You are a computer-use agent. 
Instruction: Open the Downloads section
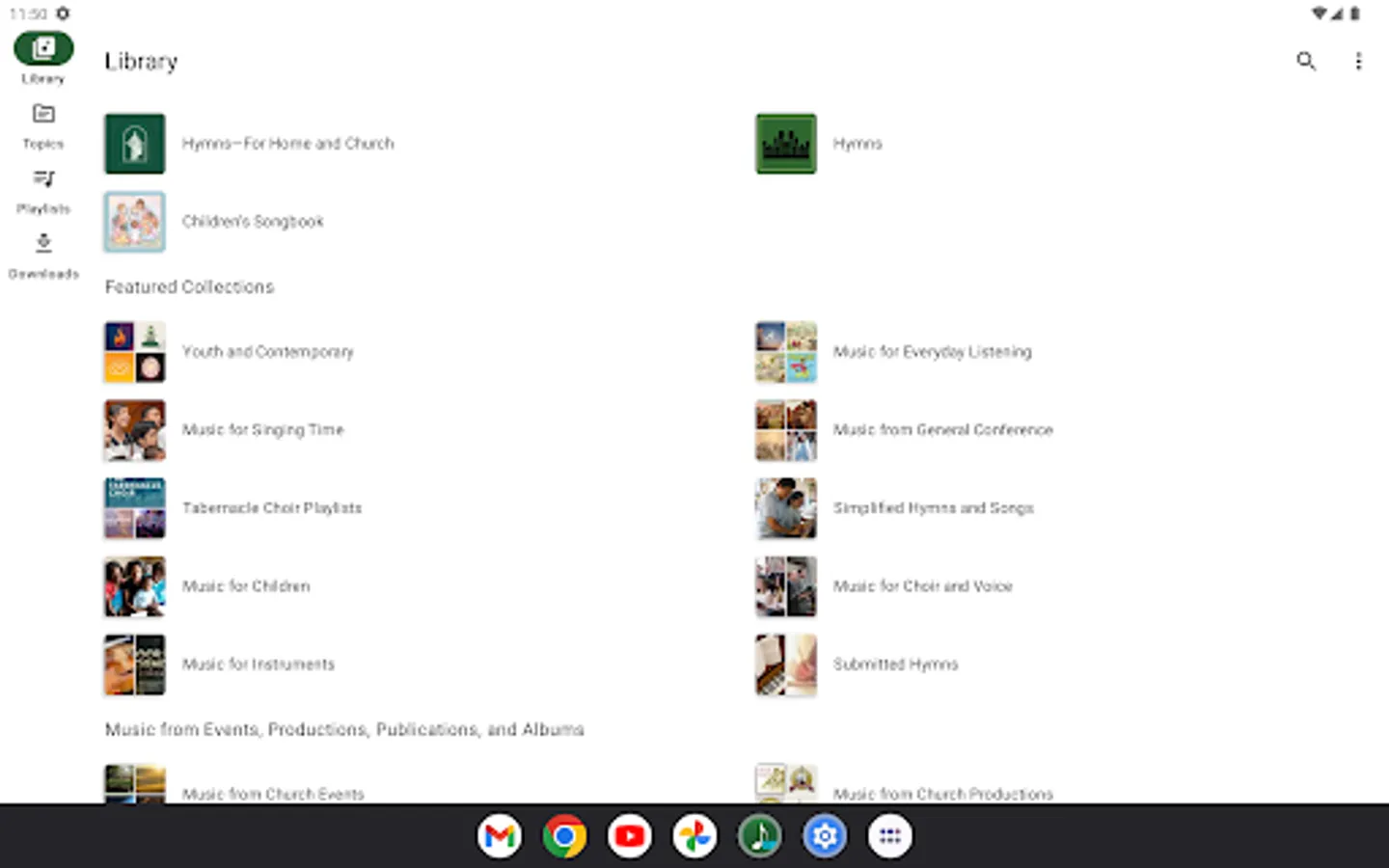click(x=42, y=251)
